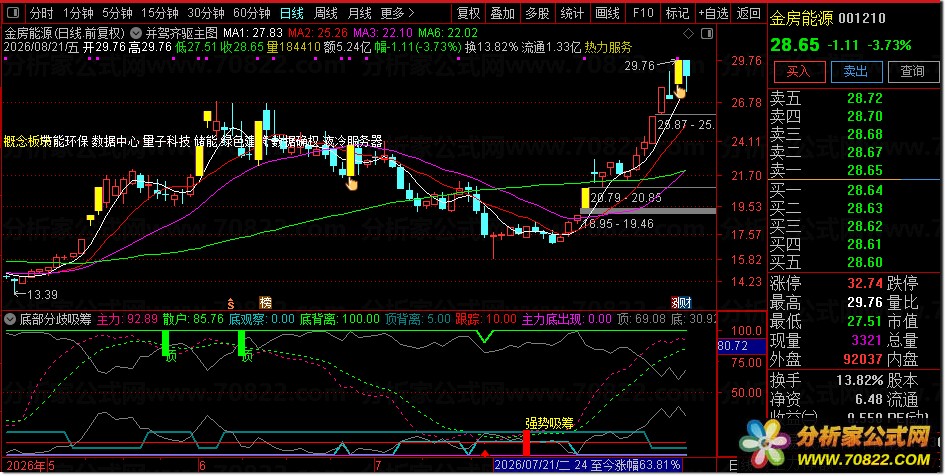The width and height of the screenshot is (947, 476).
Task: Click the MA1: 27.83 value
Action: pyautogui.click(x=253, y=33)
